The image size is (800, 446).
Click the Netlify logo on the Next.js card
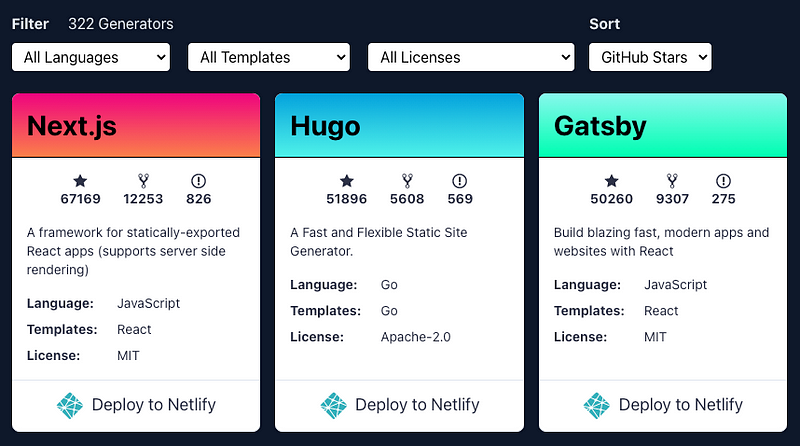pyautogui.click(x=70, y=406)
